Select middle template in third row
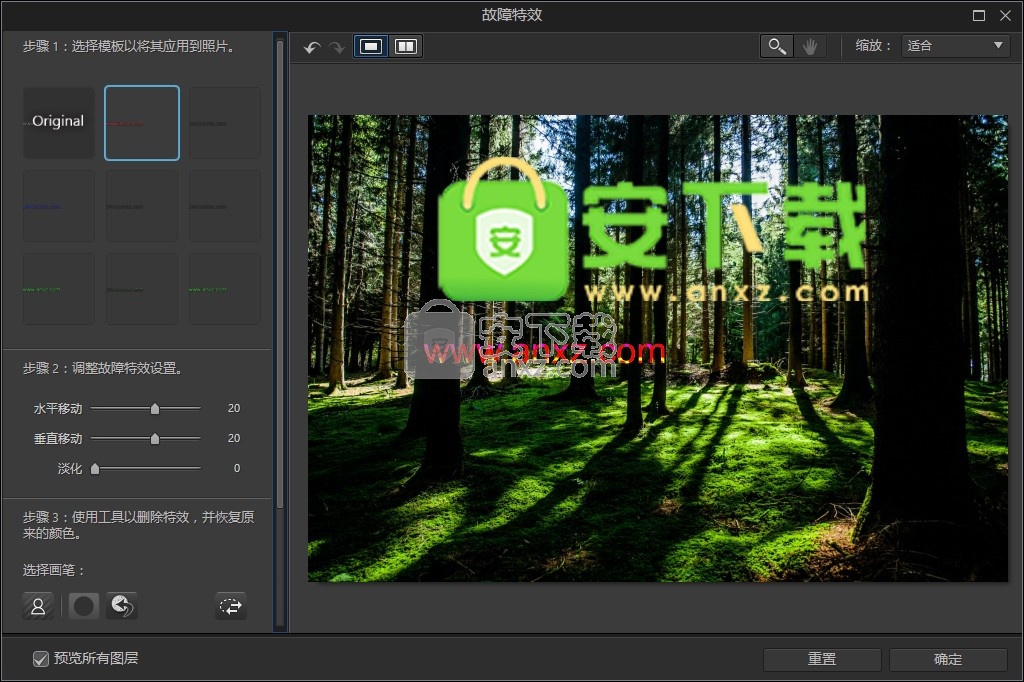 coord(142,289)
